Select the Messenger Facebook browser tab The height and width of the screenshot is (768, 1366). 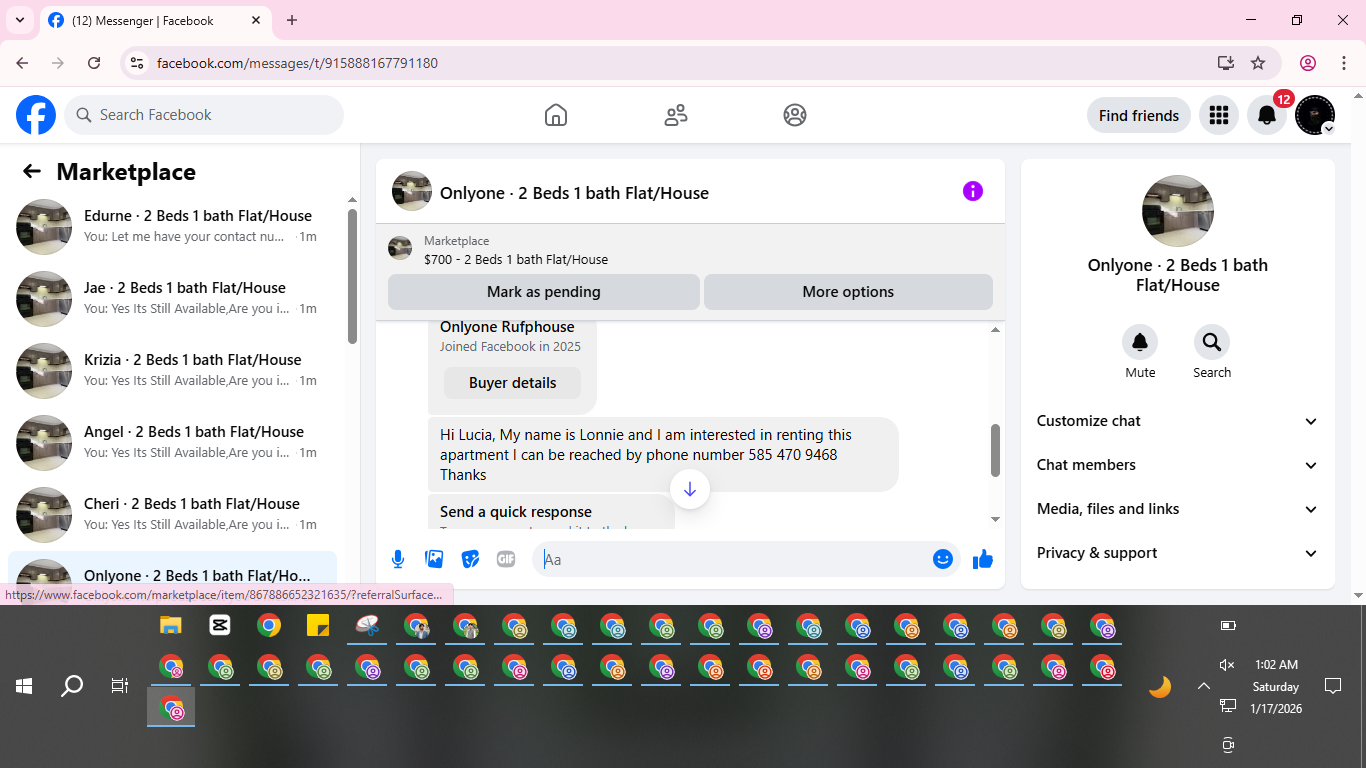(x=155, y=20)
